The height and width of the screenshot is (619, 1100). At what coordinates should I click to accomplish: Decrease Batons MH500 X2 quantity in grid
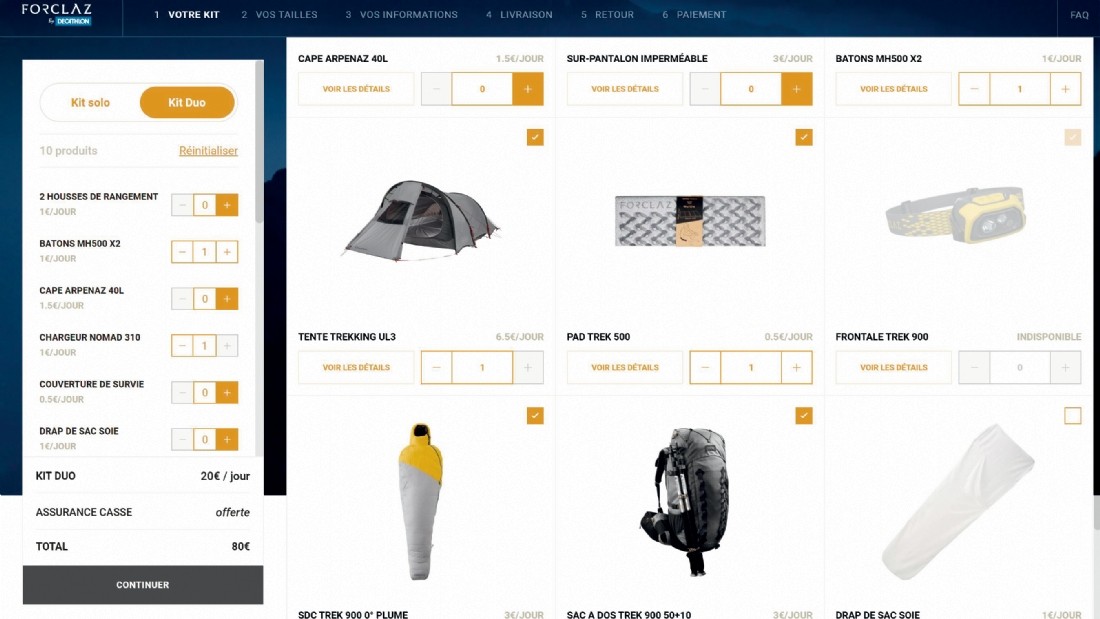coord(974,89)
